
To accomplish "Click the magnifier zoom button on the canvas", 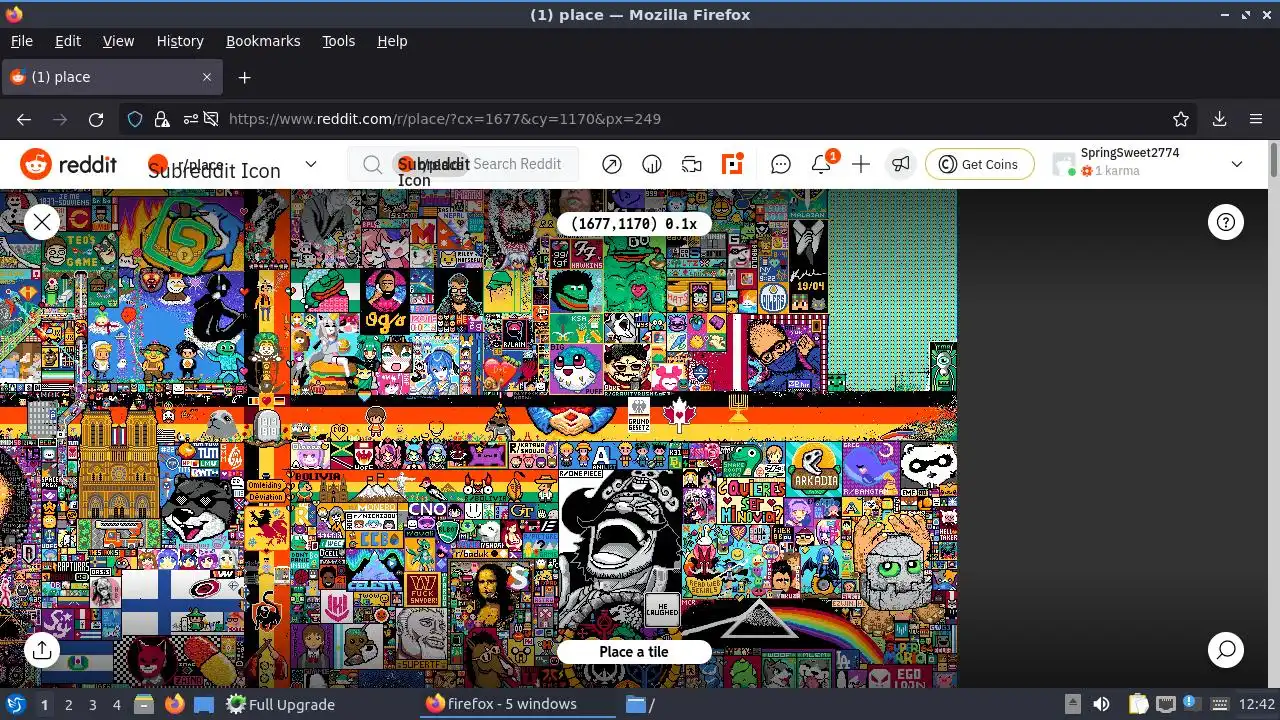I will pos(1226,650).
